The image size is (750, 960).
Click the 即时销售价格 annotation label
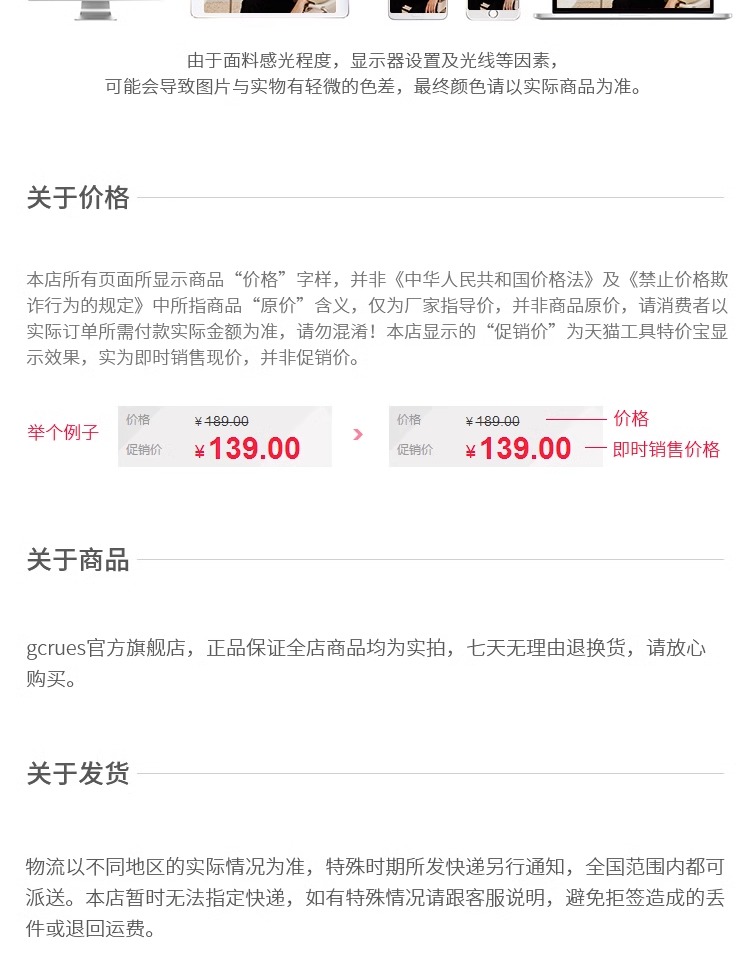point(666,449)
